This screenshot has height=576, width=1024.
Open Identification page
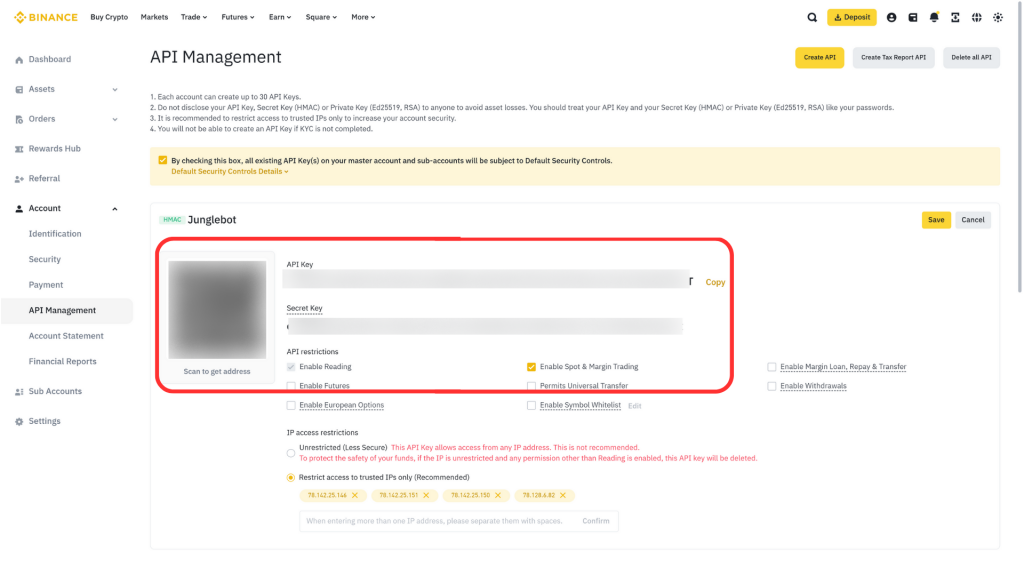point(55,234)
